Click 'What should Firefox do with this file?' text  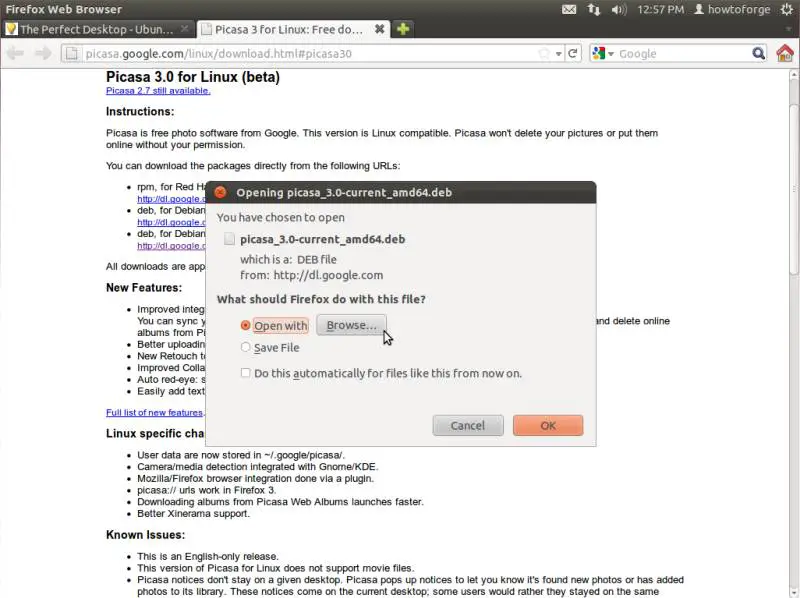321,300
